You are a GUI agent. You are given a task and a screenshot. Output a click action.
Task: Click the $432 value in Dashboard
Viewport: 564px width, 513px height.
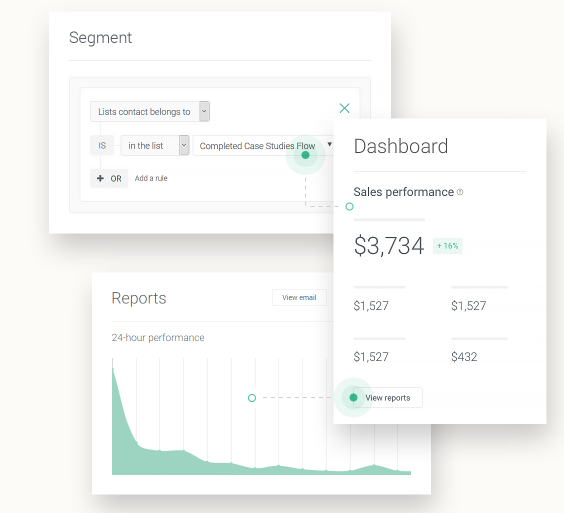[464, 357]
